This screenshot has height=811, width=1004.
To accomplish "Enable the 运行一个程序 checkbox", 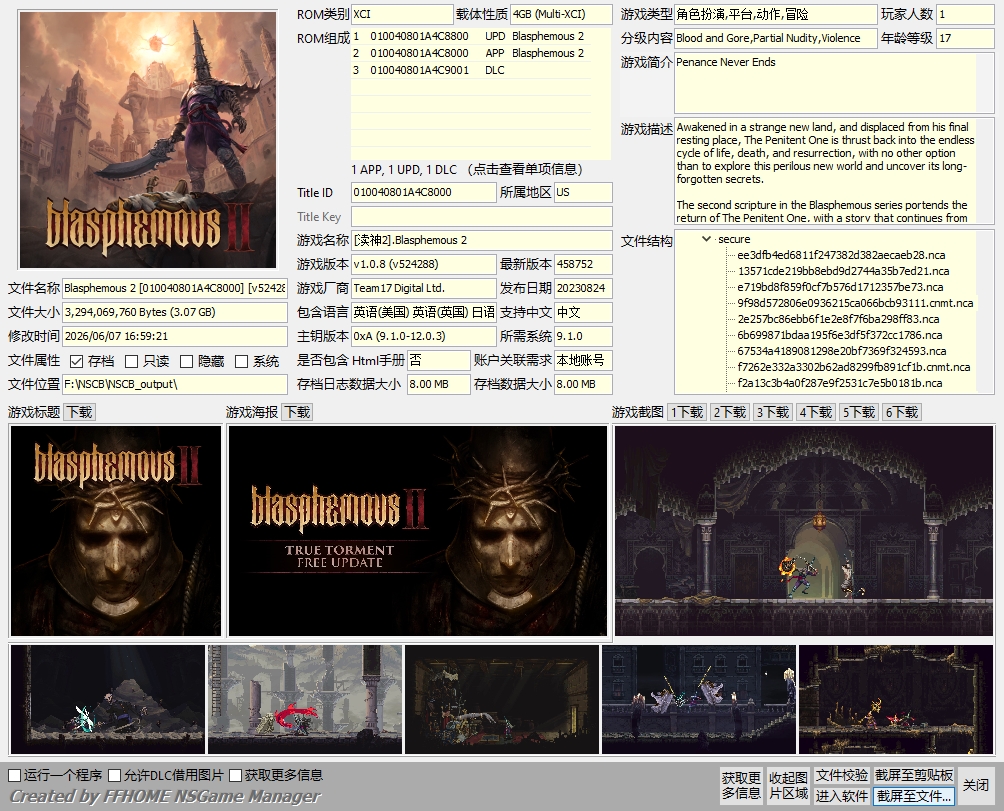I will (x=15, y=775).
